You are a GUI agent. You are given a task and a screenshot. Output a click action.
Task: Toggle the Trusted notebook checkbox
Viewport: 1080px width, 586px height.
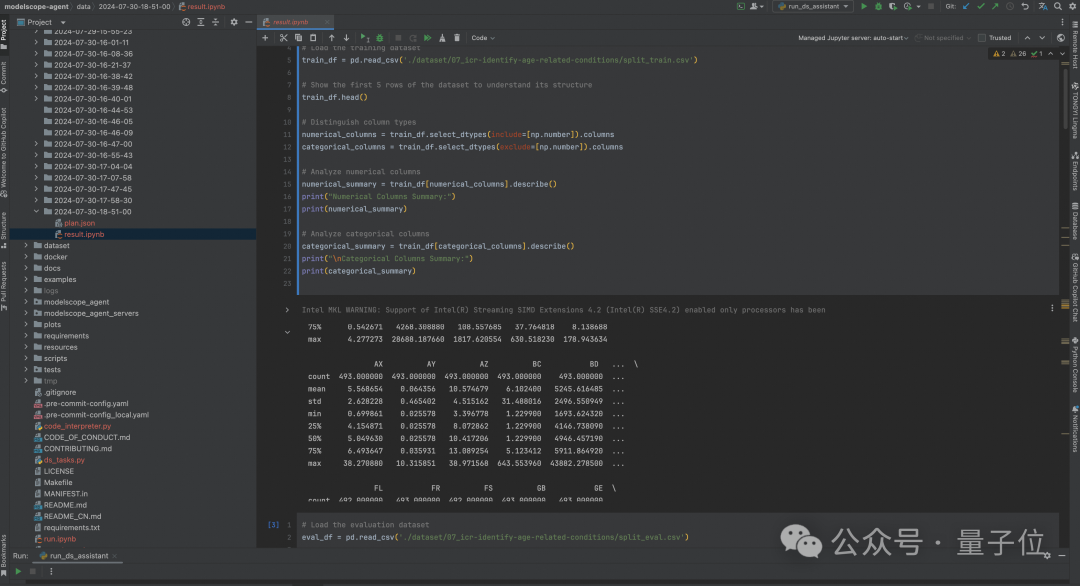point(981,38)
